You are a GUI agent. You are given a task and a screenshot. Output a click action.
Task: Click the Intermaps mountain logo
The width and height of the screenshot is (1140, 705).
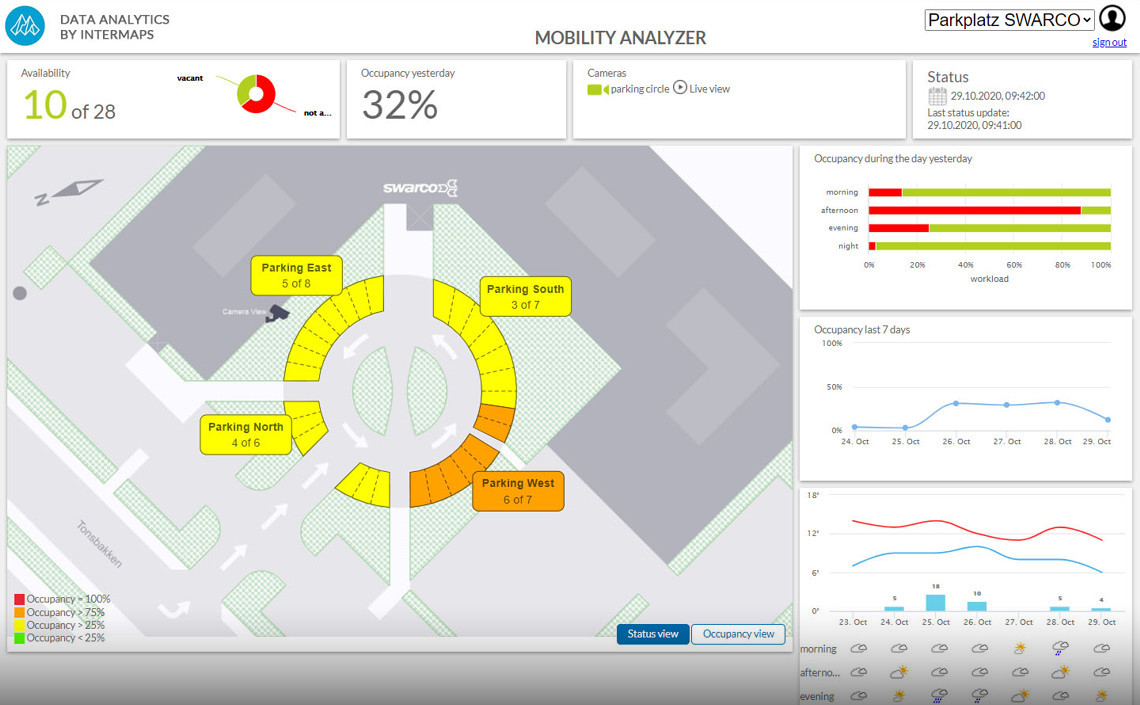click(25, 25)
